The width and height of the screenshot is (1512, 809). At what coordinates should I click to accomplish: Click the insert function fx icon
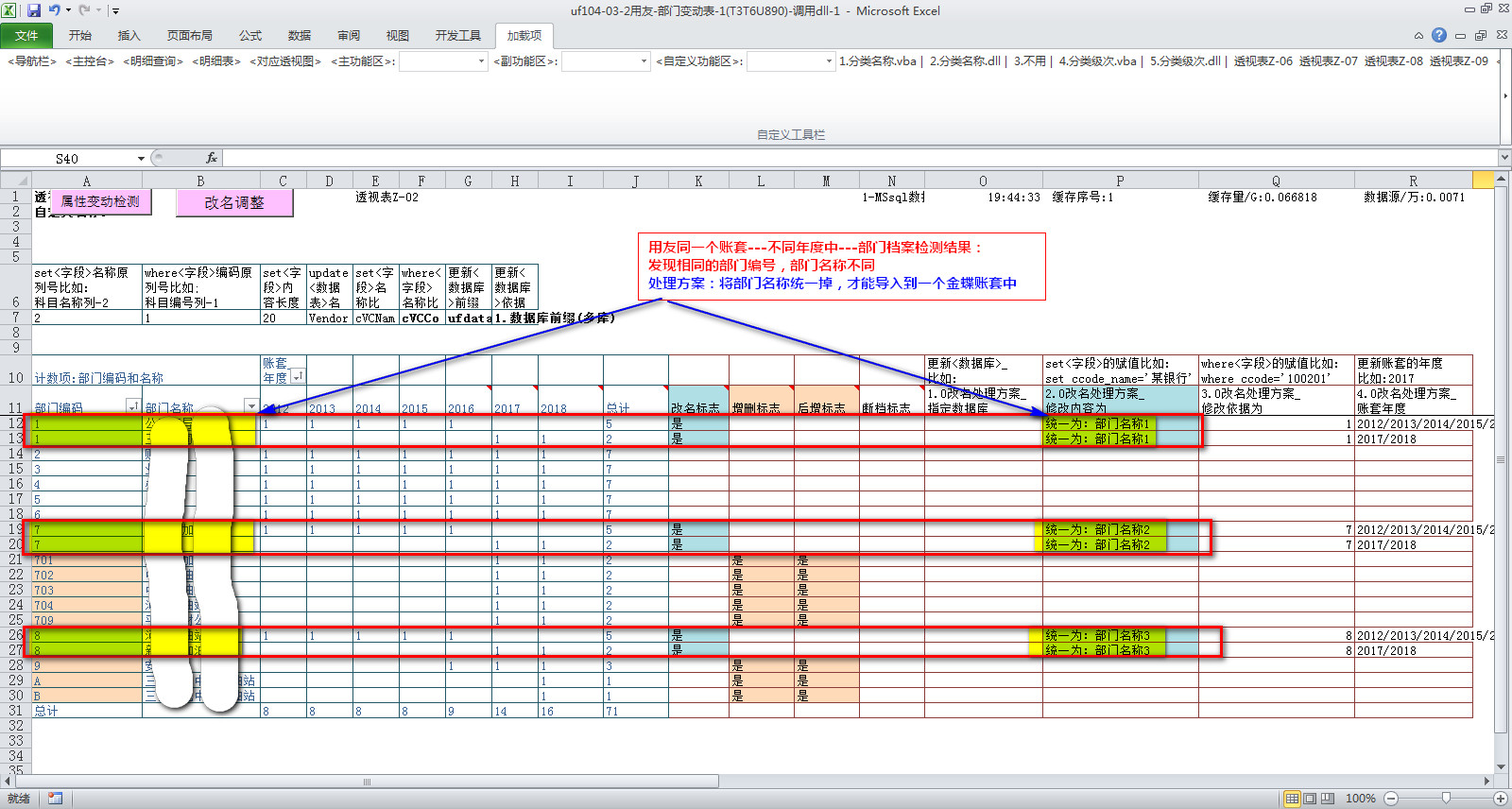[212, 158]
